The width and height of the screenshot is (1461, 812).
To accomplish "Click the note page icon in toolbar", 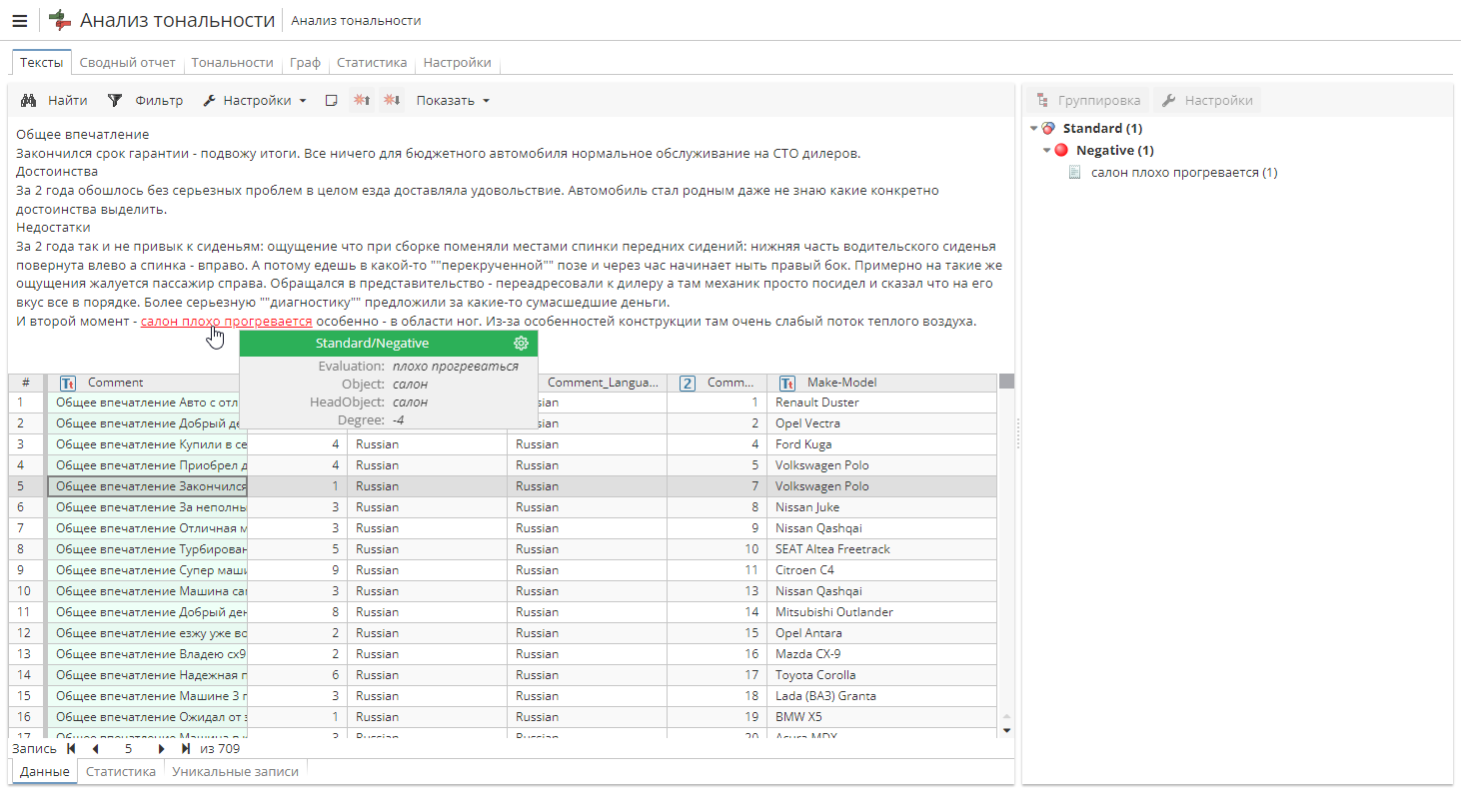I will coord(332,101).
